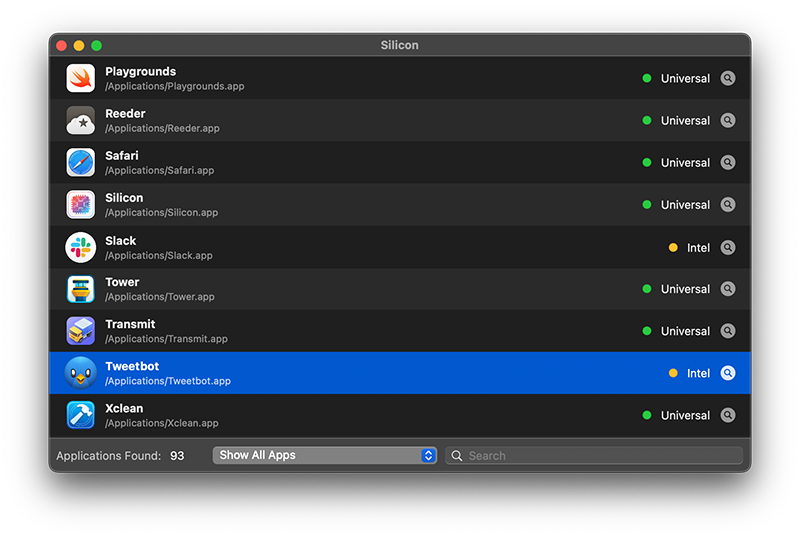Reveal Transmit with its magnifier button
Image resolution: width=800 pixels, height=537 pixels.
tap(728, 331)
